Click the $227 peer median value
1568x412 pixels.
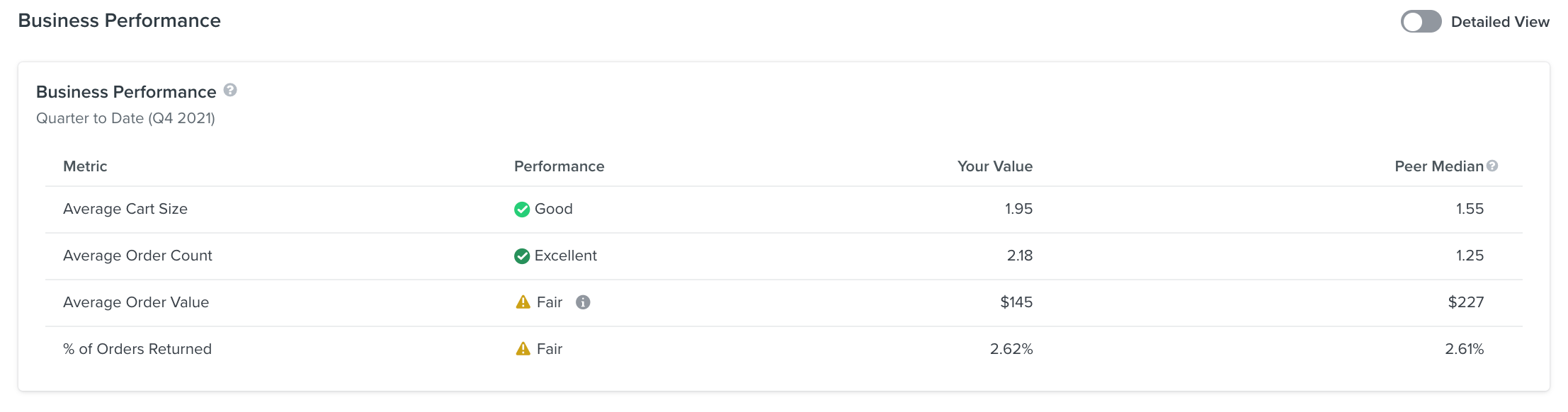[1465, 302]
